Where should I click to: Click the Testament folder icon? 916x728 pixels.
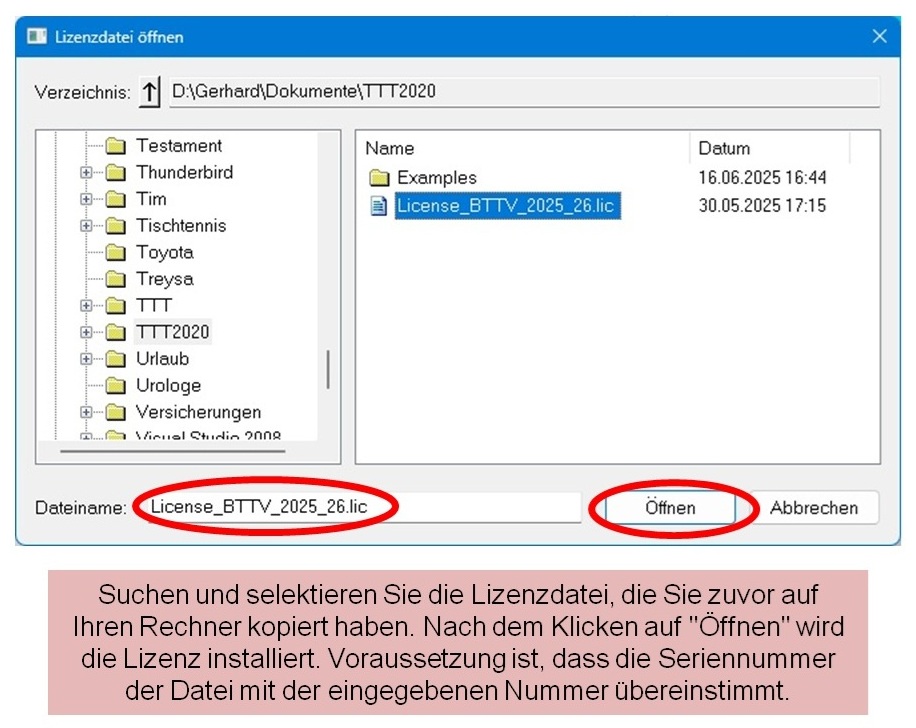click(115, 145)
